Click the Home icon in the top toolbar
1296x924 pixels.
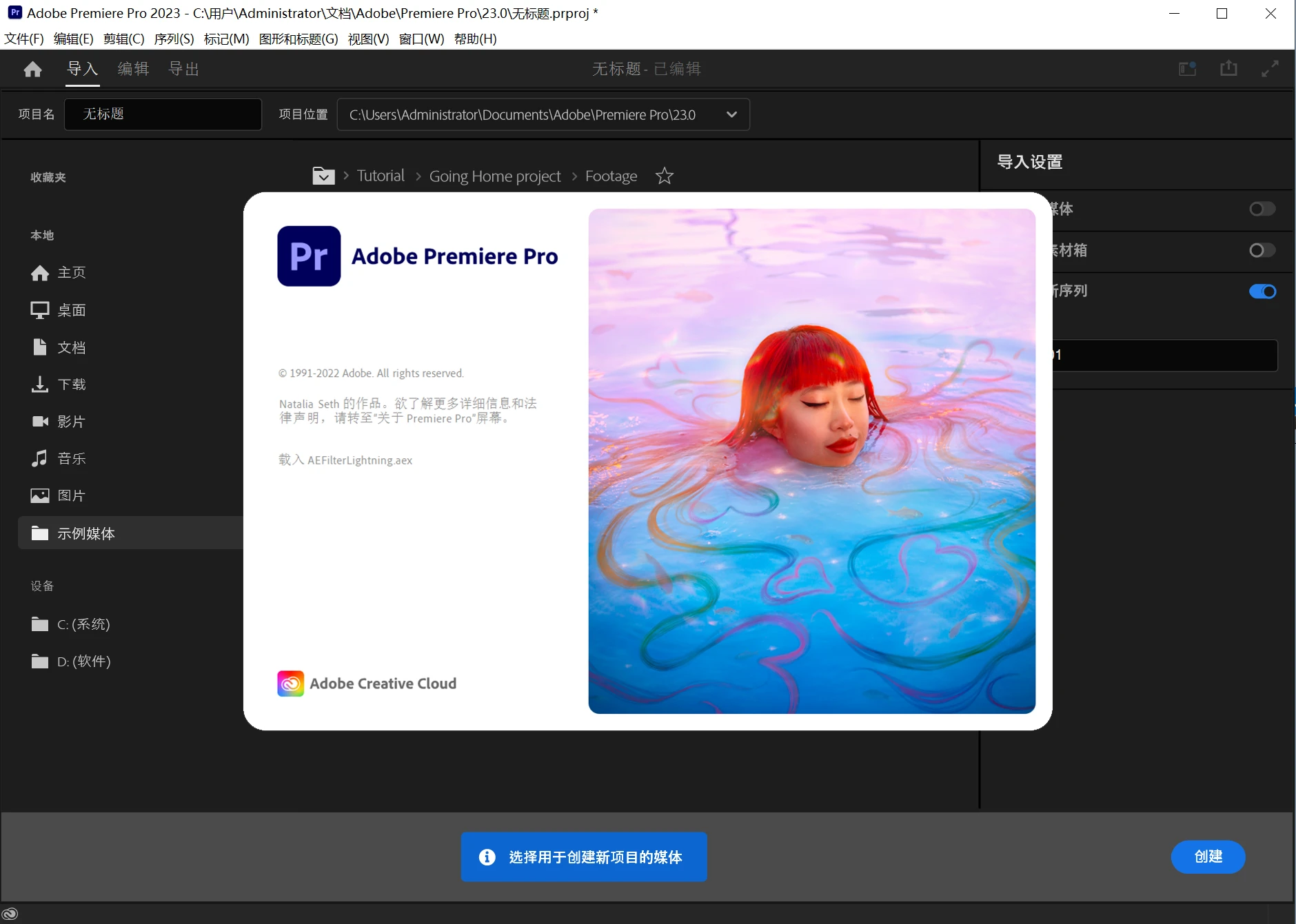click(32, 69)
